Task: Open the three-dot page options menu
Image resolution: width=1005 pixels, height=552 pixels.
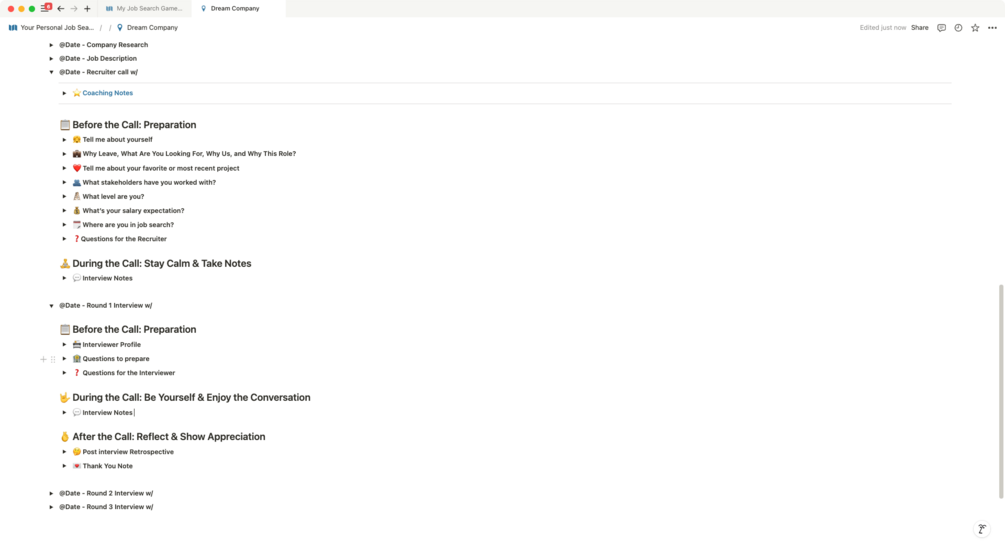Action: [992, 28]
